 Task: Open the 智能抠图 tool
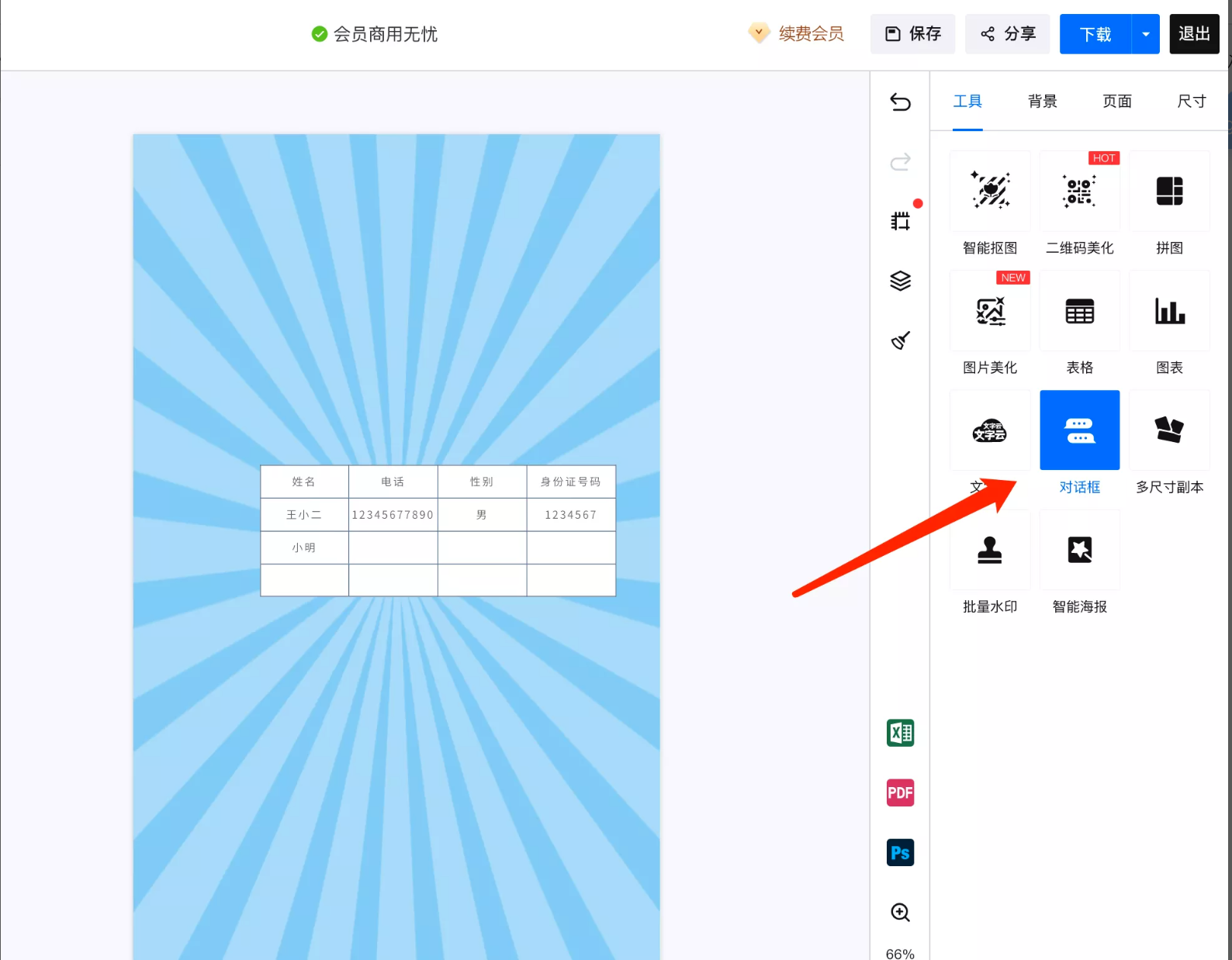[x=990, y=191]
